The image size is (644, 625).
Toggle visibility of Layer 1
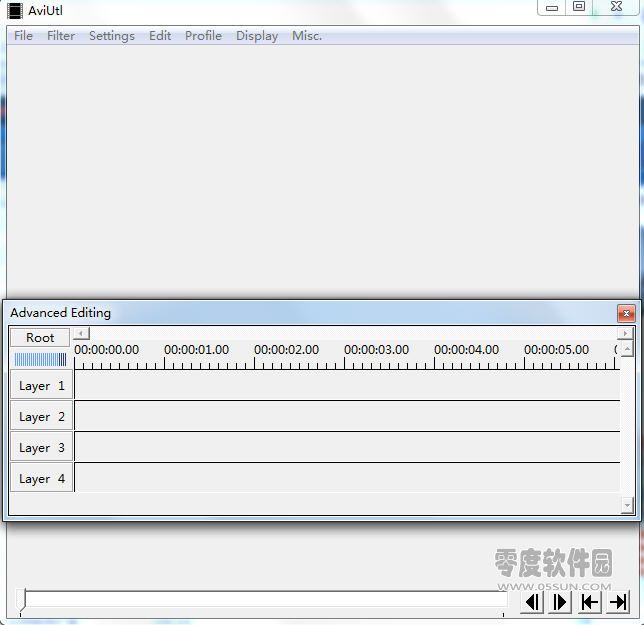point(41,386)
